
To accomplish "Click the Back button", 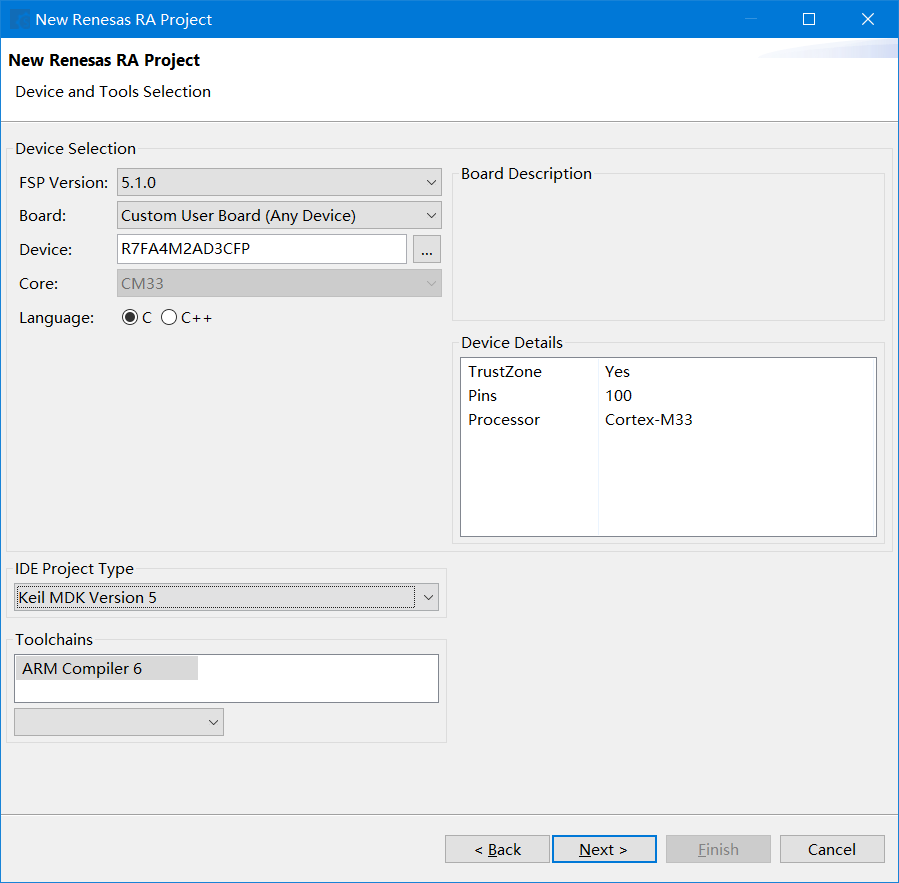I will [497, 849].
